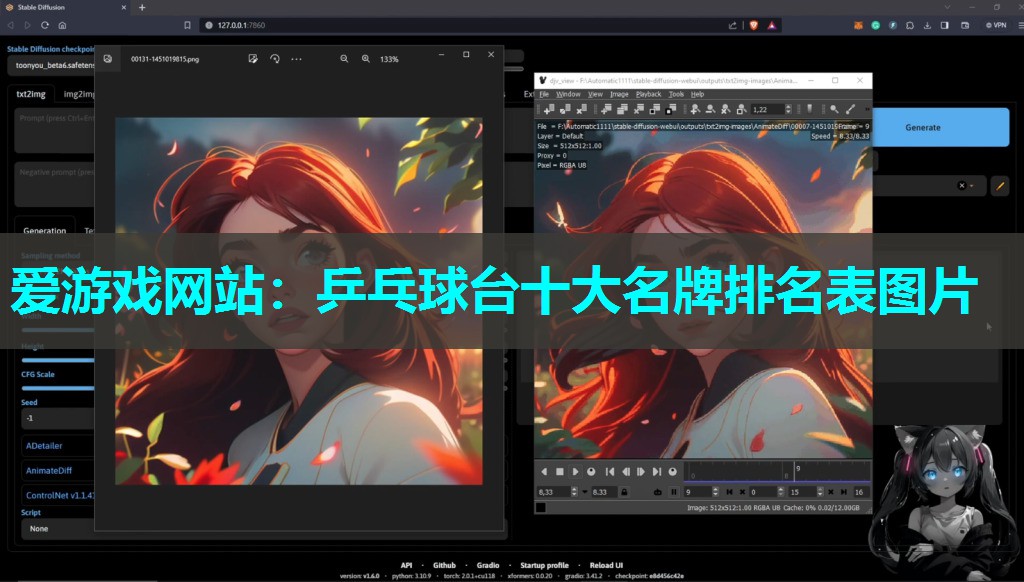Open the Image menu in djv_view
Viewport: 1024px width, 582px height.
(618, 94)
